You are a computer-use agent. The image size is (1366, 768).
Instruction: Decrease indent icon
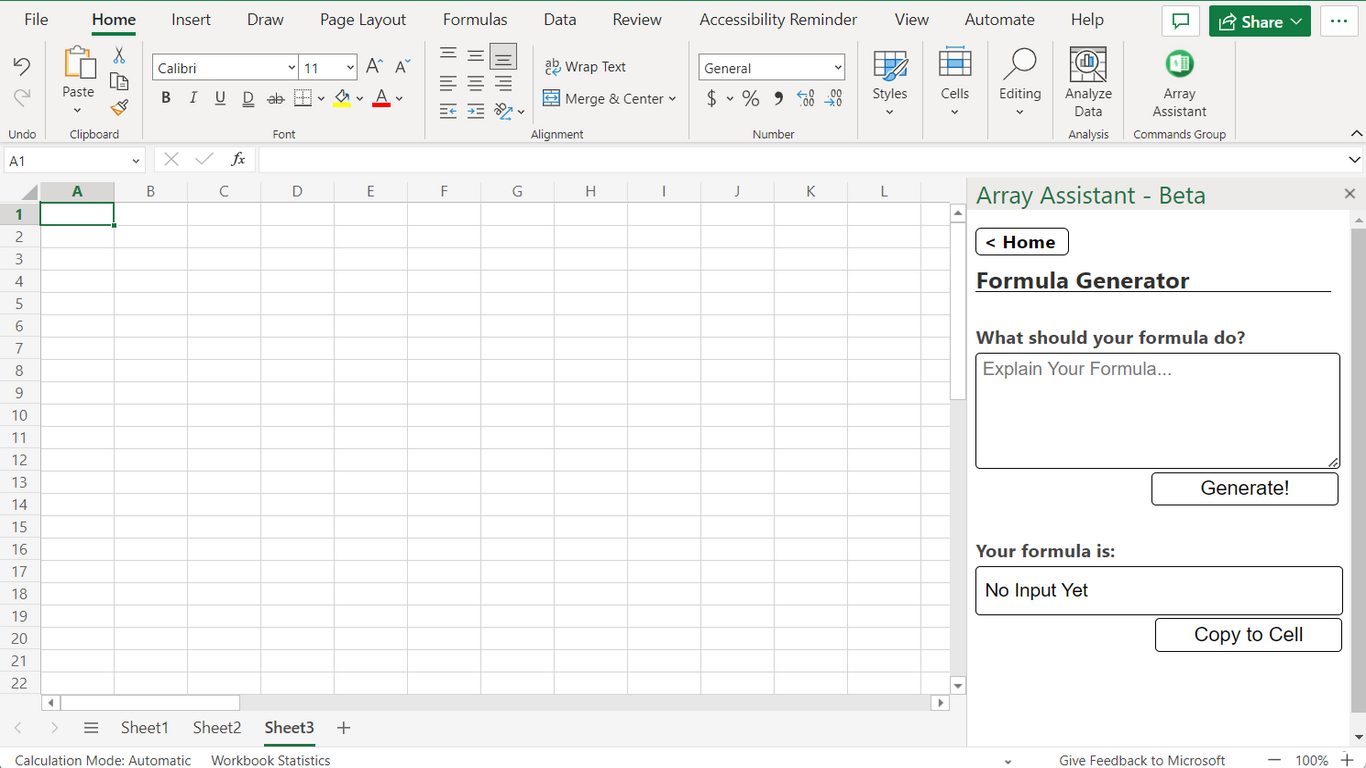(448, 111)
